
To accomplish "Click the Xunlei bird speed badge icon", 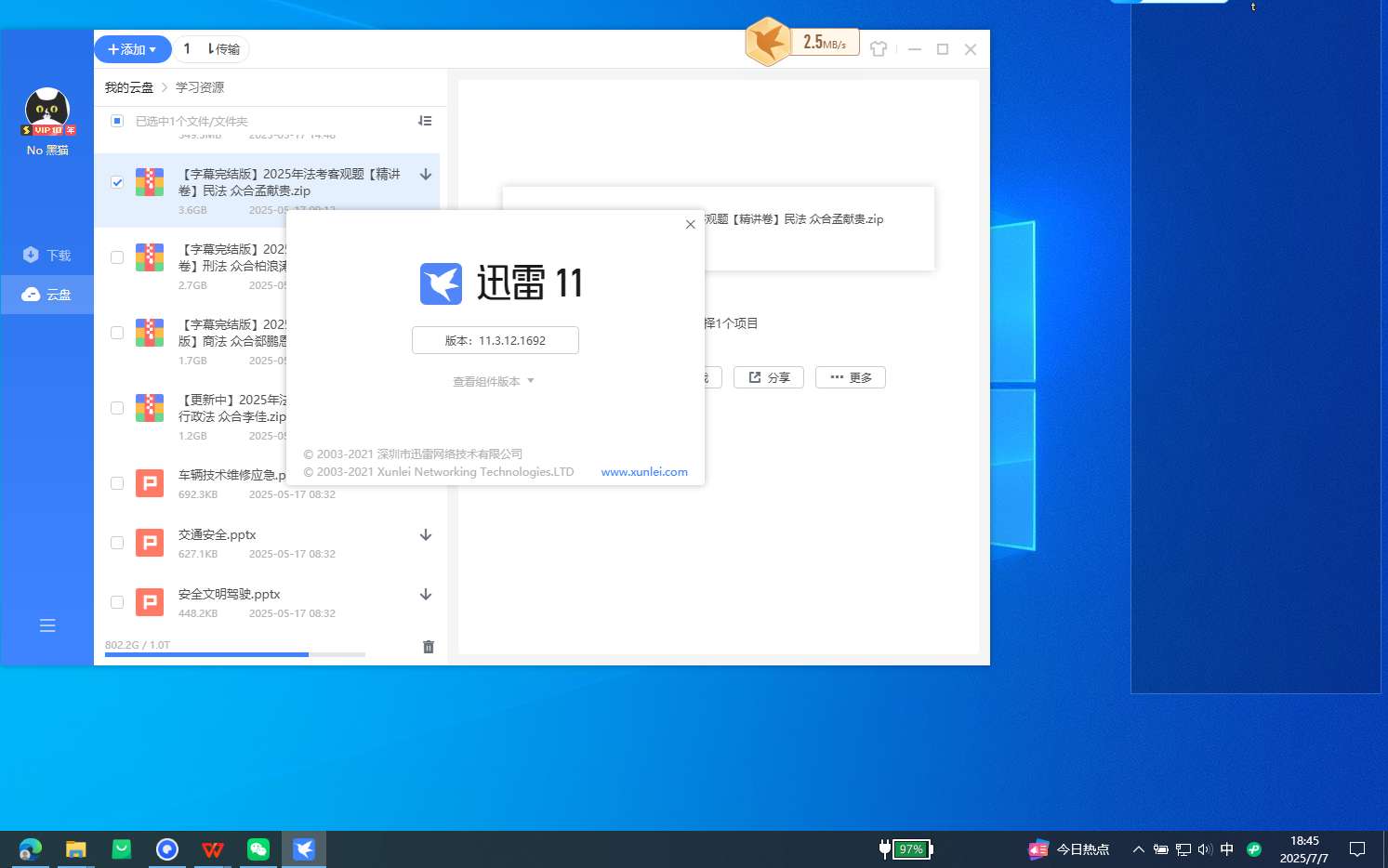I will point(768,42).
